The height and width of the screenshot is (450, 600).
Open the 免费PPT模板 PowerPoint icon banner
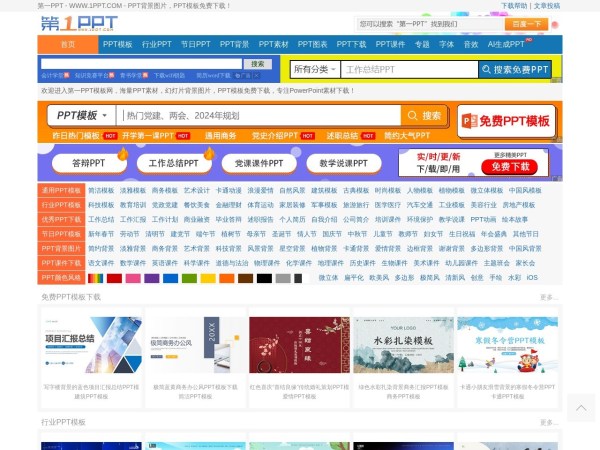507,121
